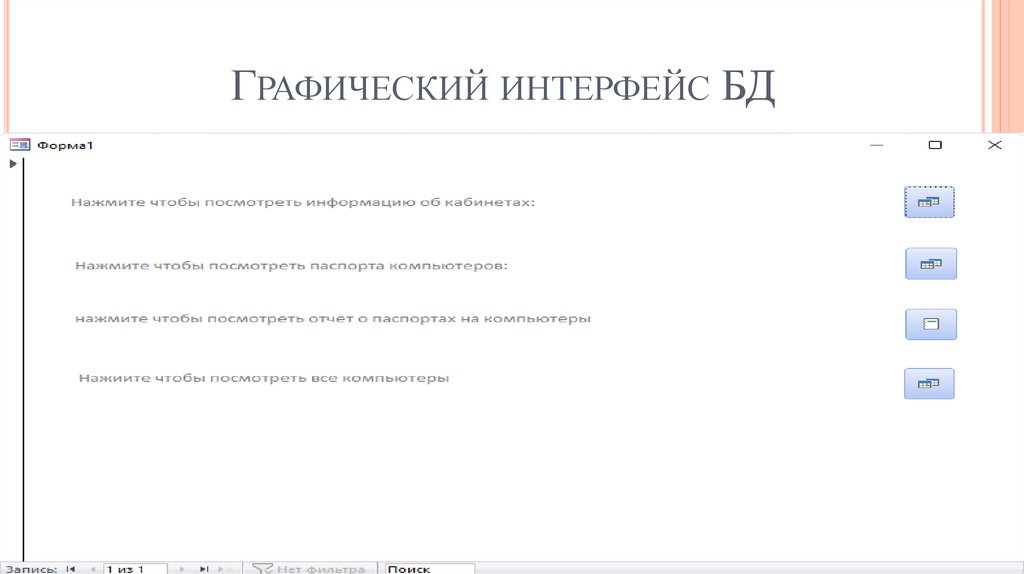The image size is (1024, 574).
Task: Open the computer passports report button
Action: pyautogui.click(x=930, y=324)
